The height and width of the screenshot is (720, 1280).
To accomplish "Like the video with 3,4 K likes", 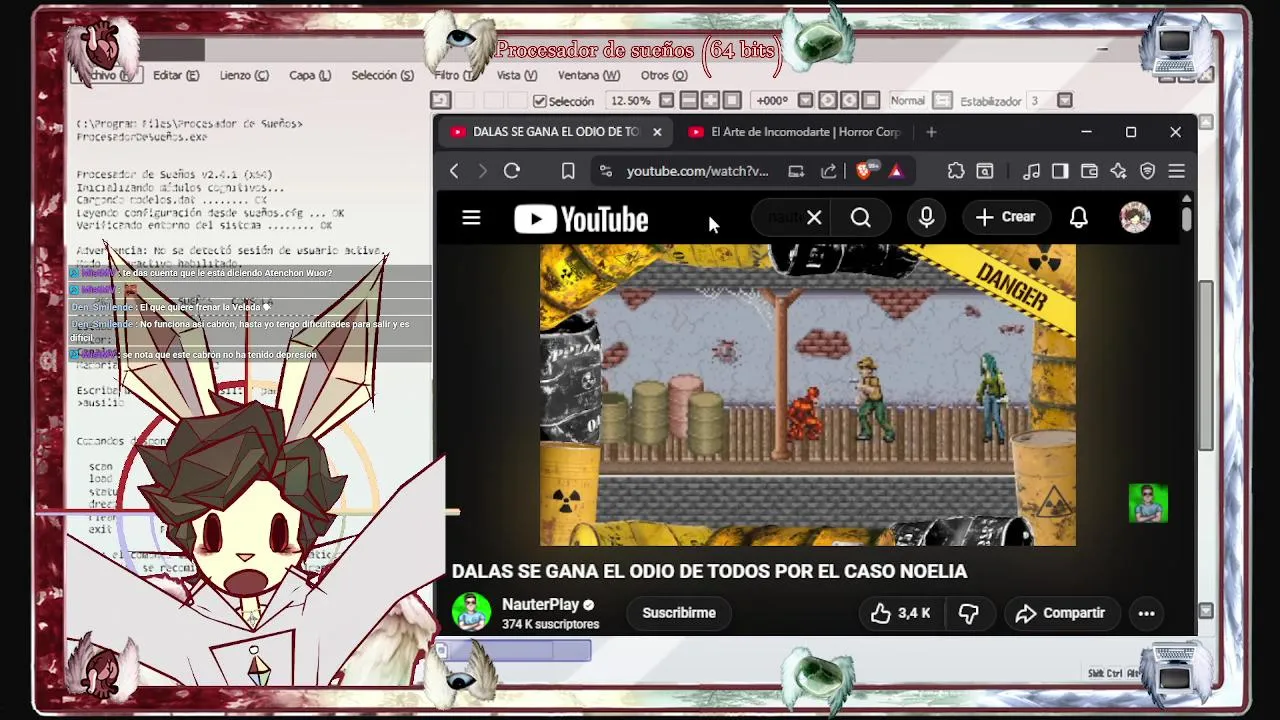I will [900, 613].
